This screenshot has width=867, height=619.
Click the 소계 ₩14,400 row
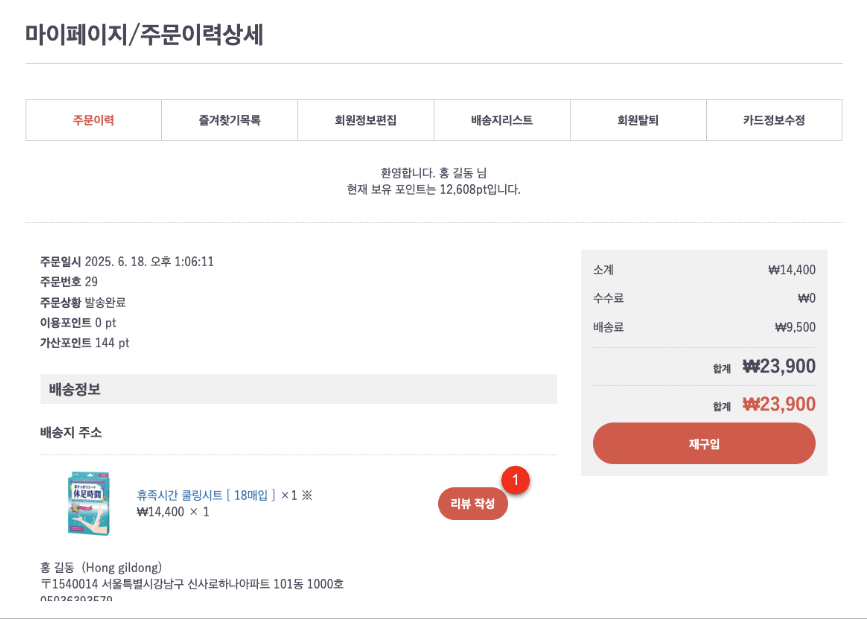(x=704, y=269)
